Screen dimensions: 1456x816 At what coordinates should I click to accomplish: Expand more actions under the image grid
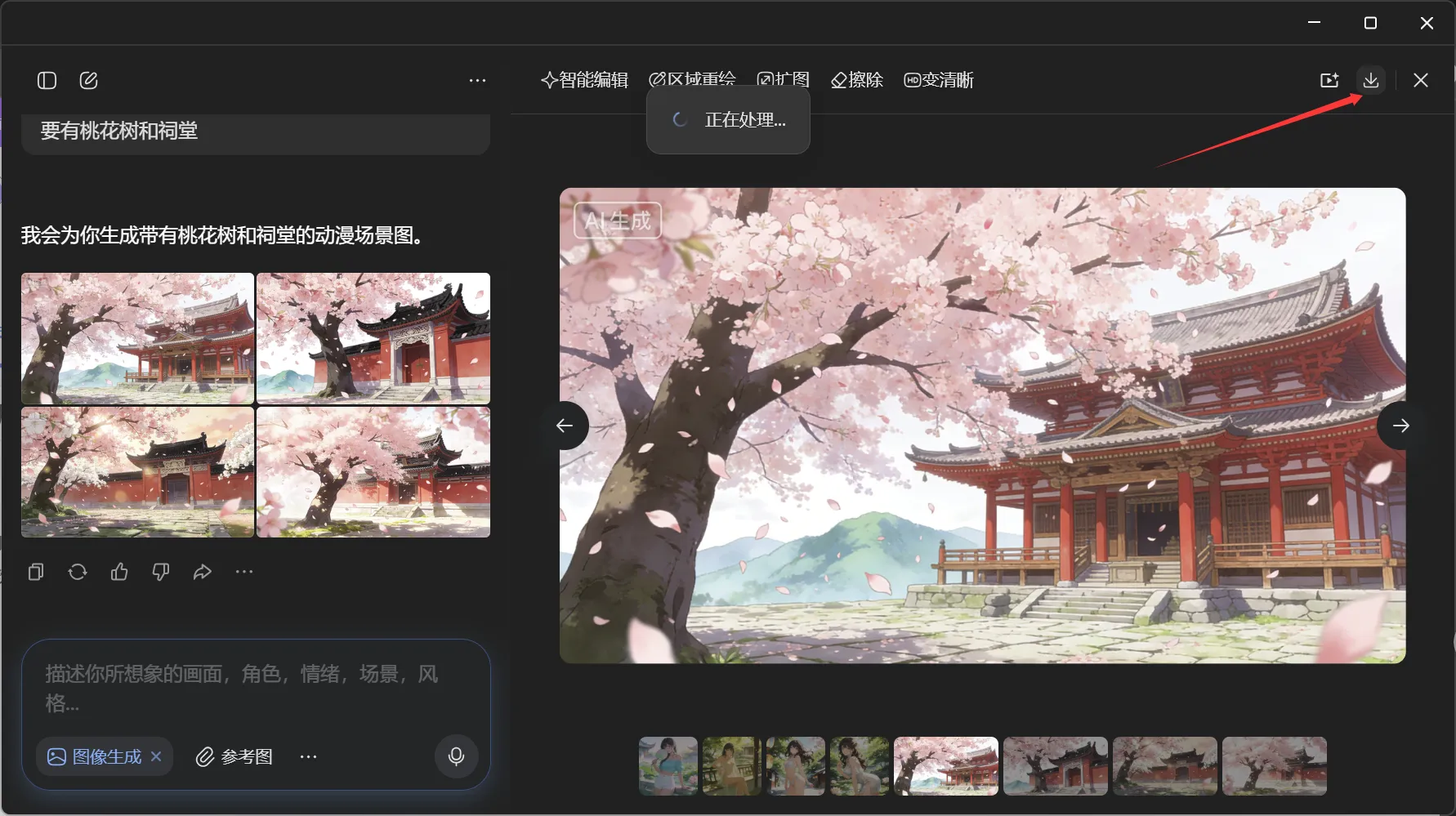[x=243, y=572]
